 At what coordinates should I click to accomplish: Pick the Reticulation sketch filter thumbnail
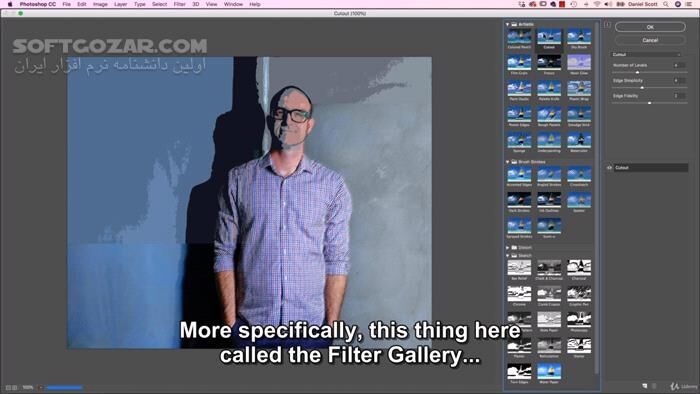point(549,345)
